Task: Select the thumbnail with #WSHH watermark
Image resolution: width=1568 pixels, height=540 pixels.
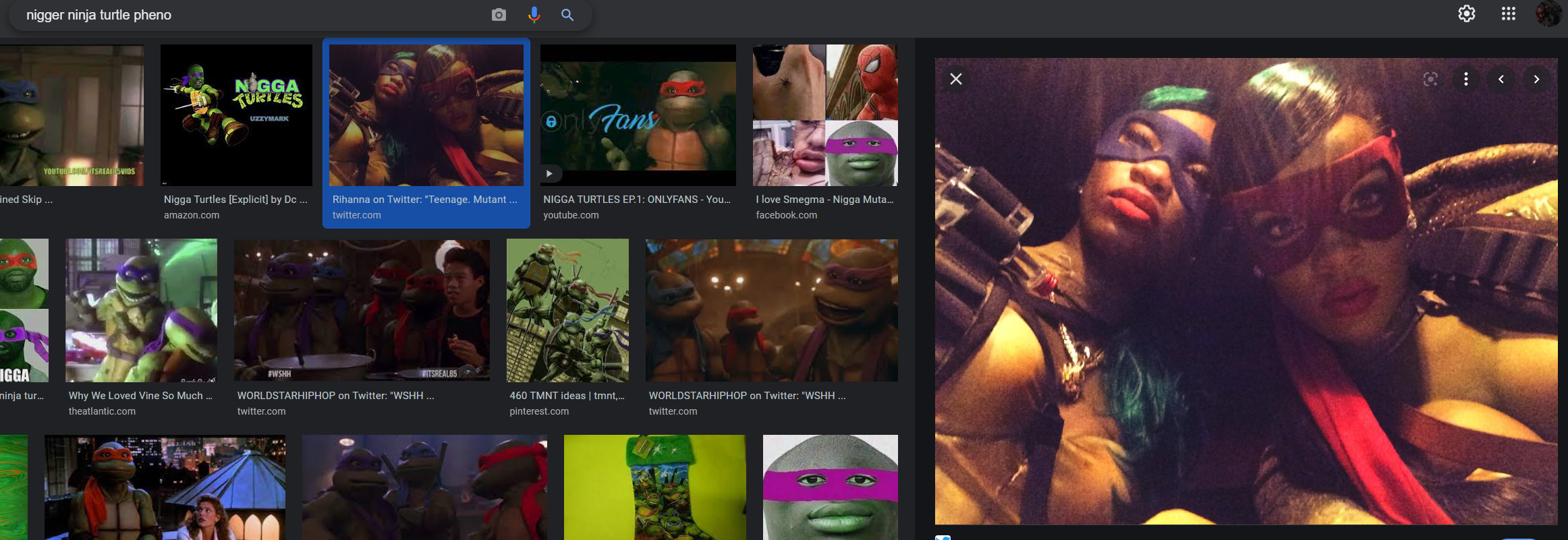Action: tap(362, 310)
